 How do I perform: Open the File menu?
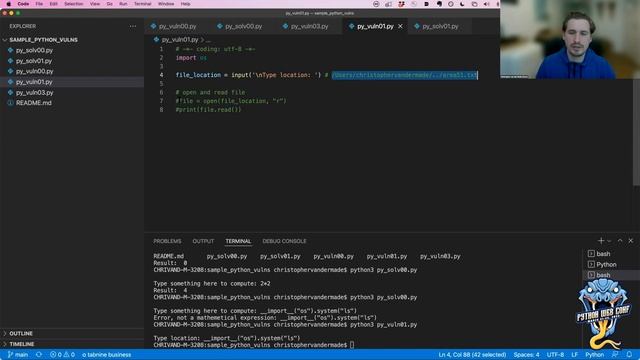pyautogui.click(x=39, y=4)
